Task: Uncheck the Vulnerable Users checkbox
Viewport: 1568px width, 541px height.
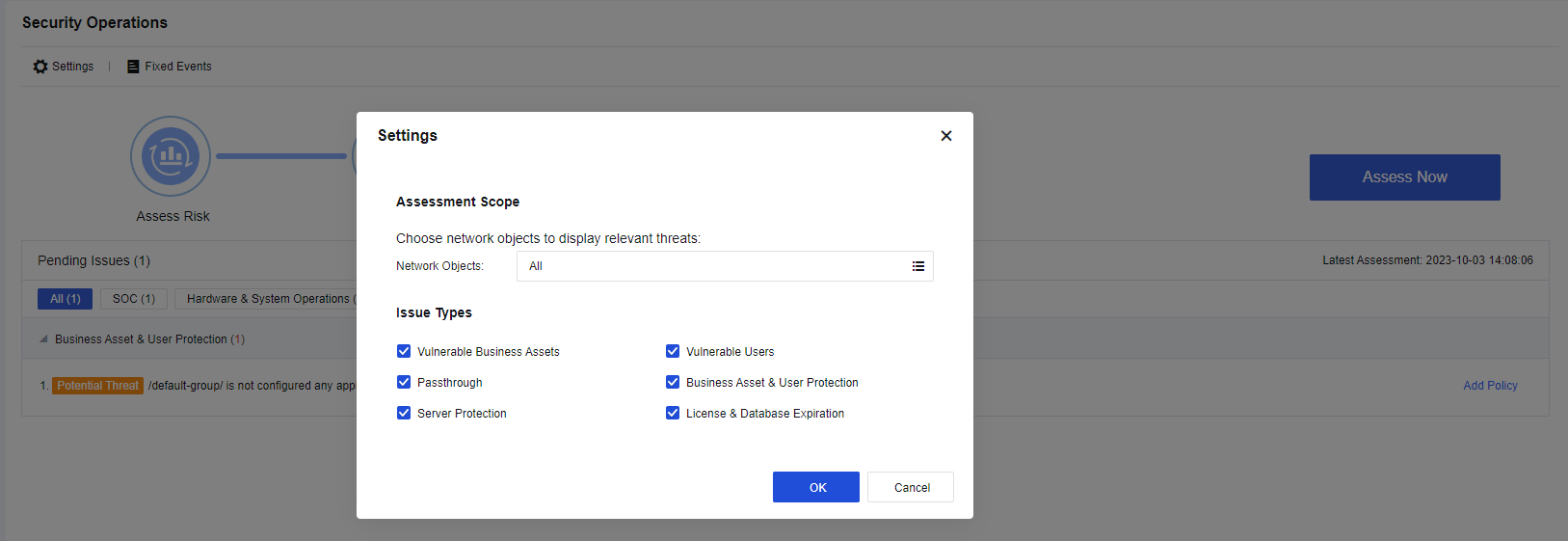Action: (x=673, y=352)
